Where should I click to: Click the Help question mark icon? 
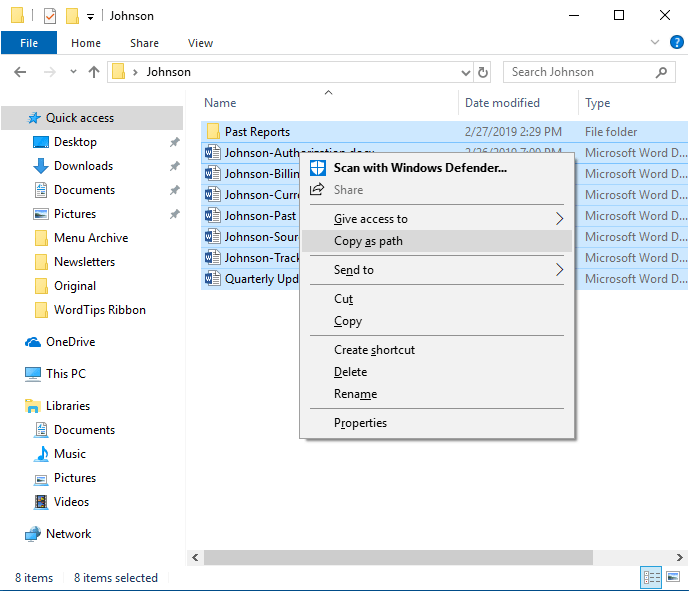676,43
